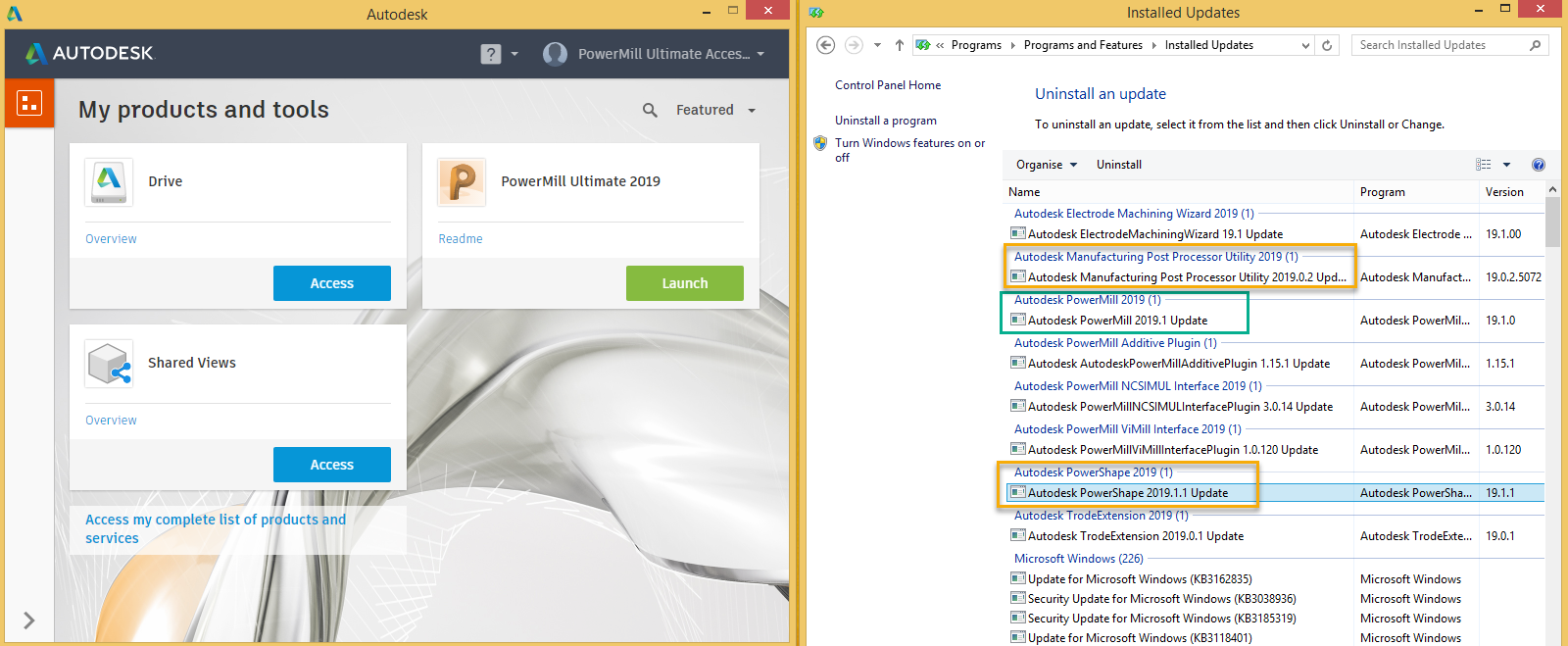1568x646 pixels.
Task: Select the orange products grid sidebar icon
Action: (29, 103)
